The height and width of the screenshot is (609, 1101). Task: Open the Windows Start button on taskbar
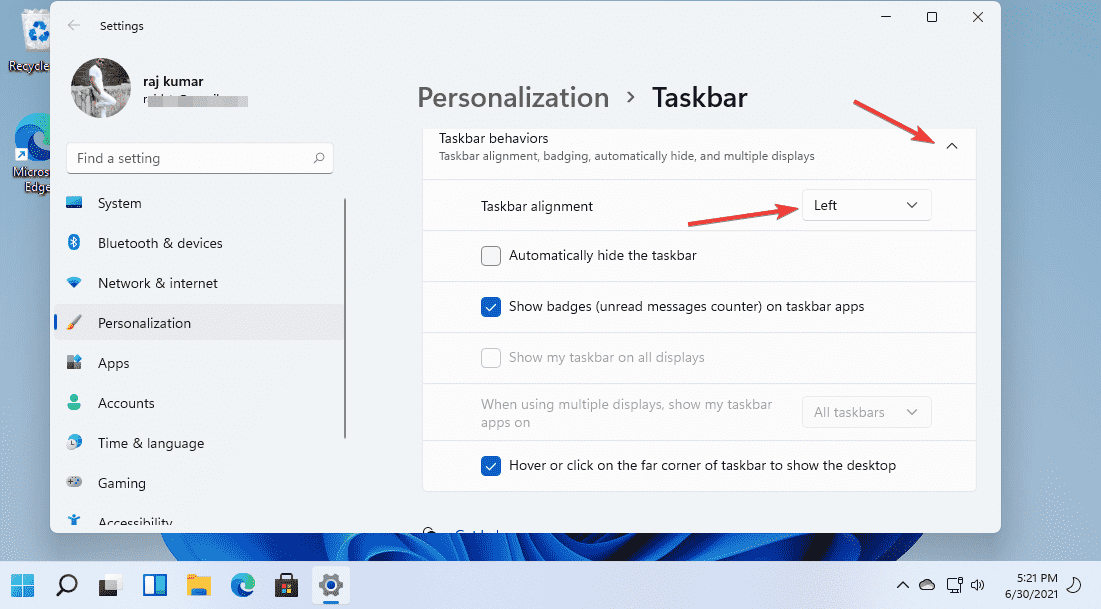click(22, 585)
